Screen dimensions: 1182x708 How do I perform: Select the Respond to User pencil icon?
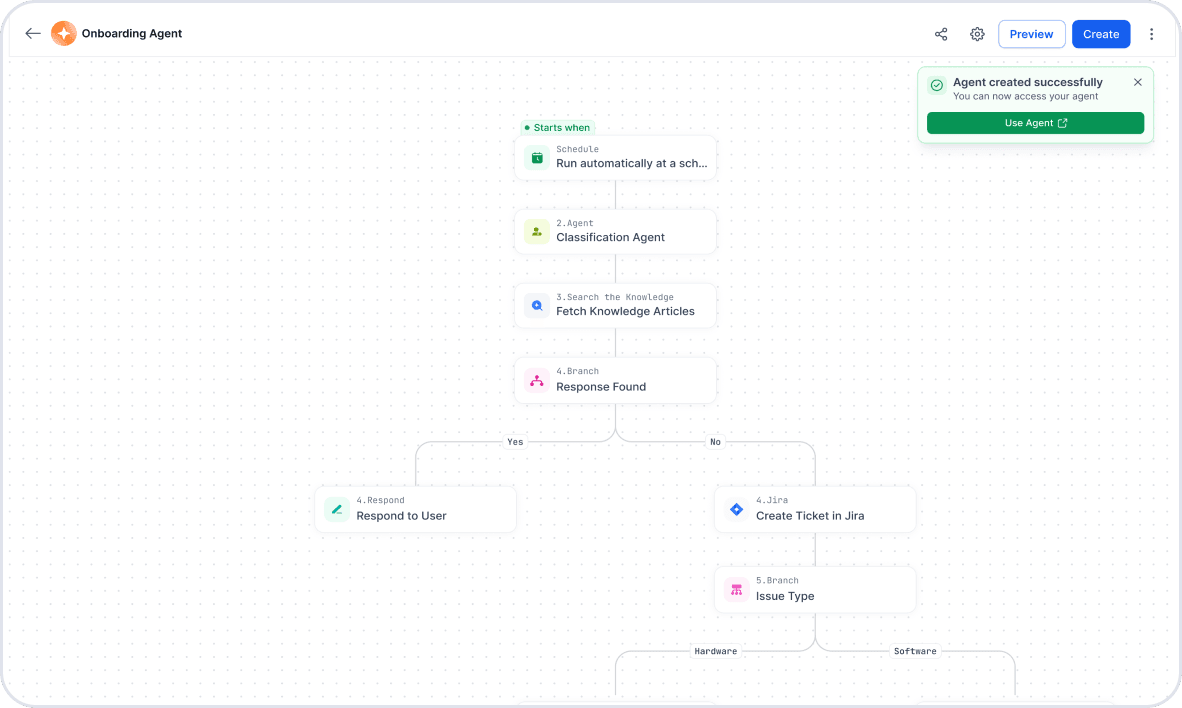(337, 510)
